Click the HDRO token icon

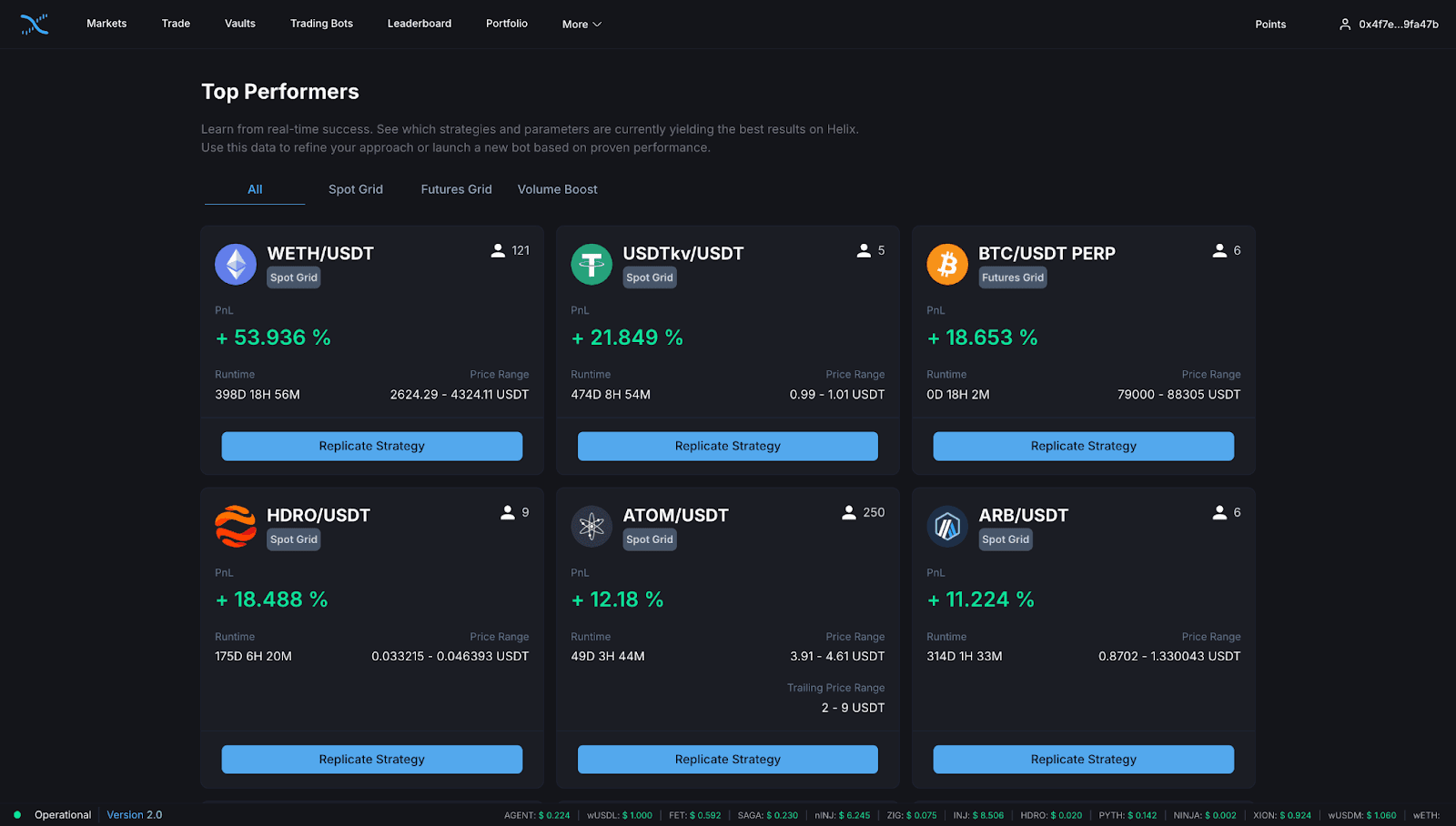click(x=236, y=526)
